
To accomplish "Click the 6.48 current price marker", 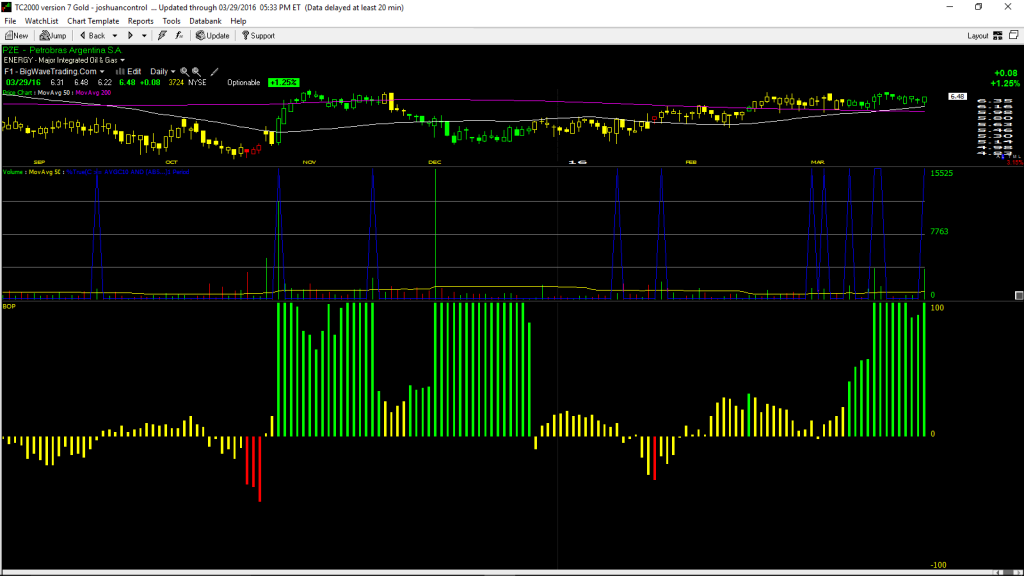I will coord(957,97).
